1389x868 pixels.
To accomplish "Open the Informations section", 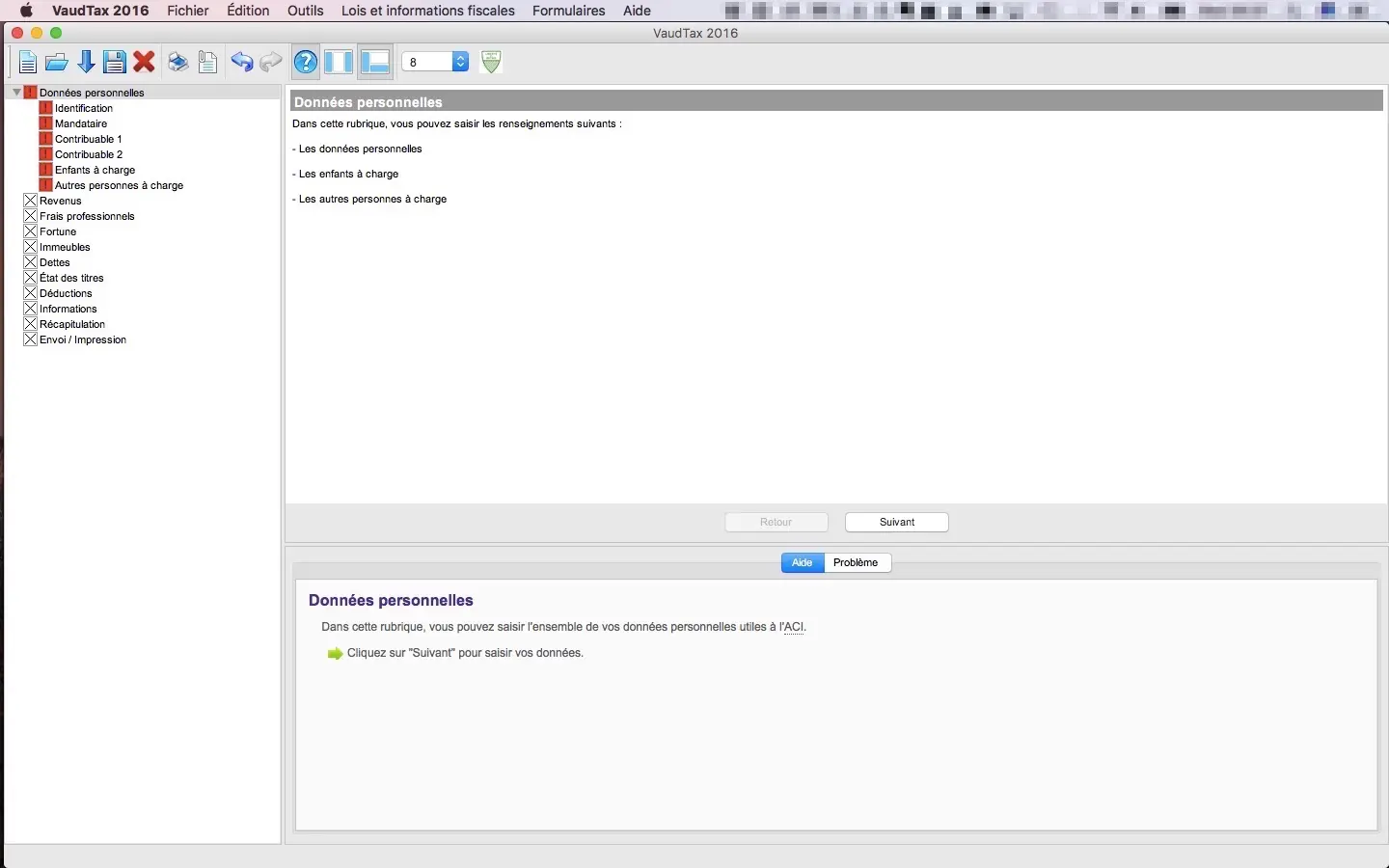I will (68, 309).
